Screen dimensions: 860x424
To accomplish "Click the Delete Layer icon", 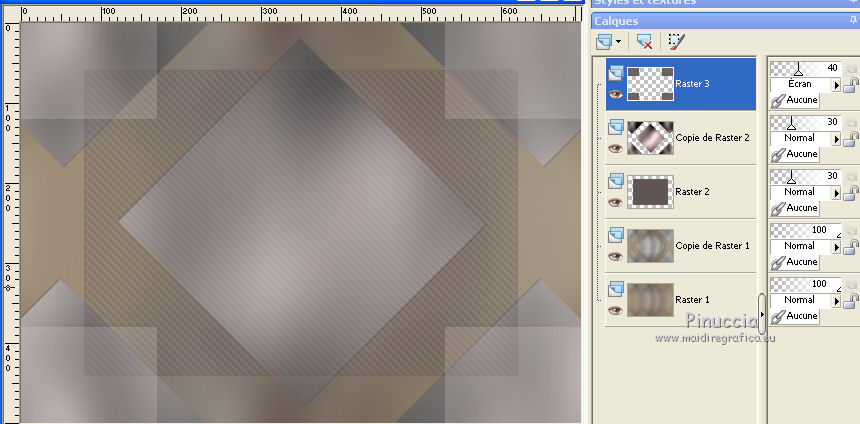I will pos(644,42).
